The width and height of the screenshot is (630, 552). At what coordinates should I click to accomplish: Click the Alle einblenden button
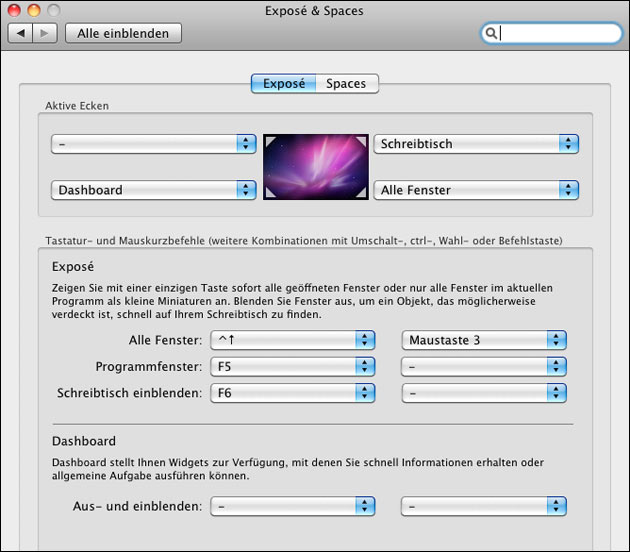pos(123,33)
